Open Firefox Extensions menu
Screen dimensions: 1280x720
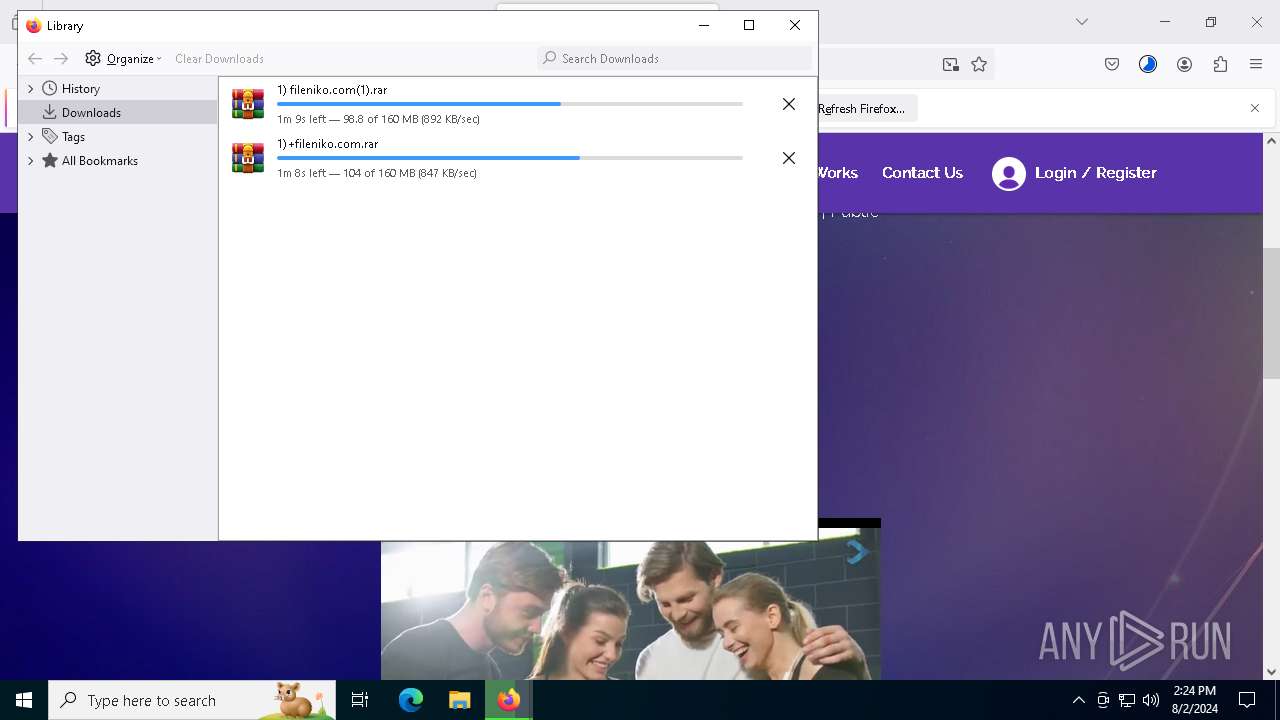1220,64
